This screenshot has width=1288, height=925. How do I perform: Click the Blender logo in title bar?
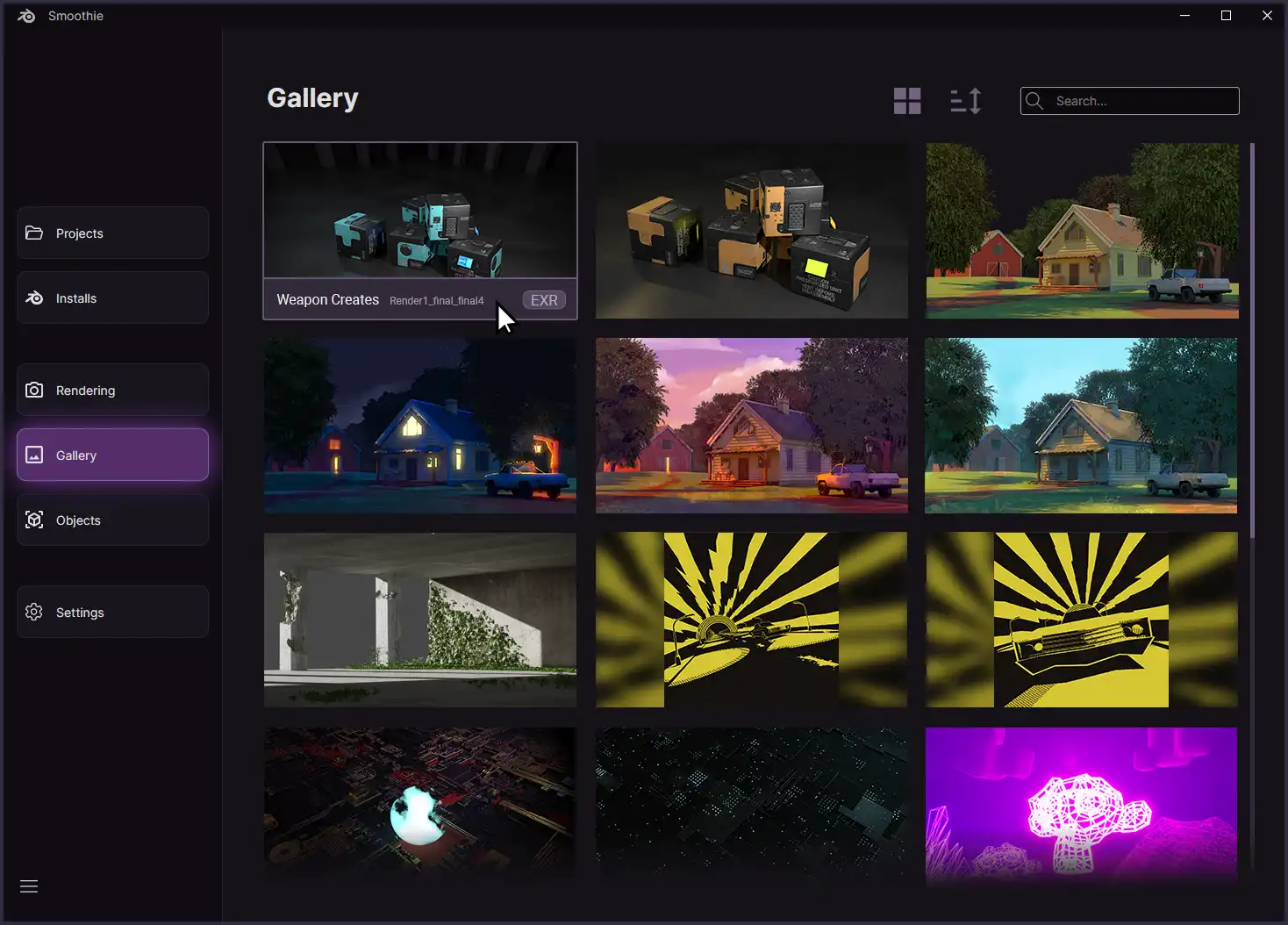click(26, 16)
